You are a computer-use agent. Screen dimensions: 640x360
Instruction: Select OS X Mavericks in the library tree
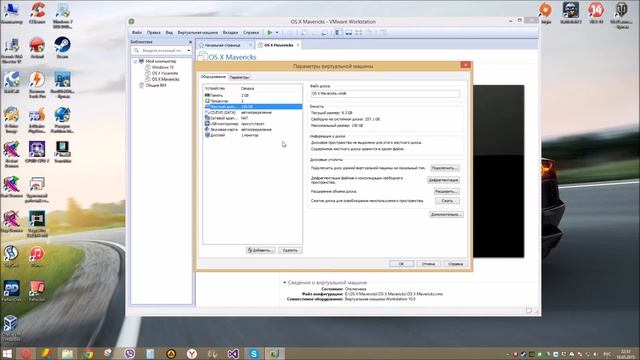(165, 79)
